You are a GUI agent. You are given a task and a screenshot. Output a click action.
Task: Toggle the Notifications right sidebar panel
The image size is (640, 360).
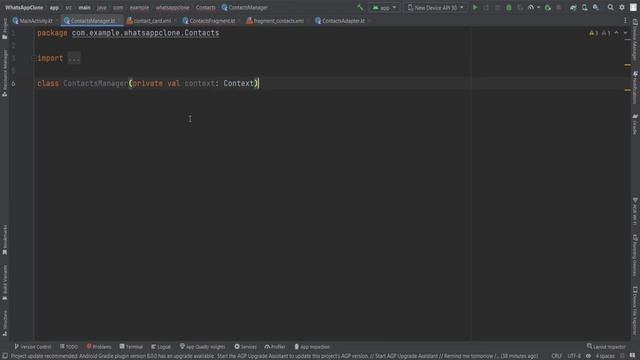(635, 87)
